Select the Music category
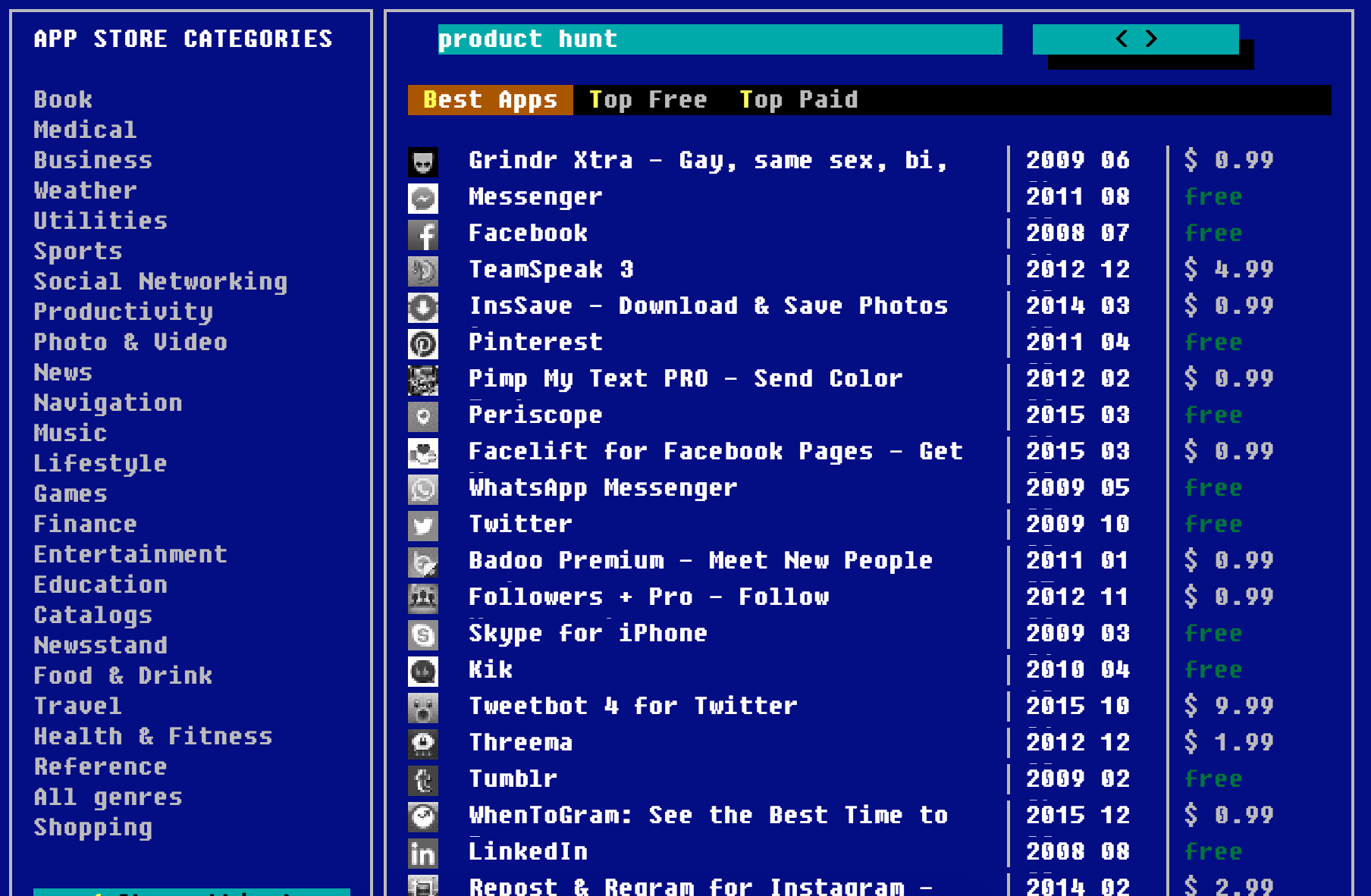This screenshot has width=1371, height=896. click(71, 433)
